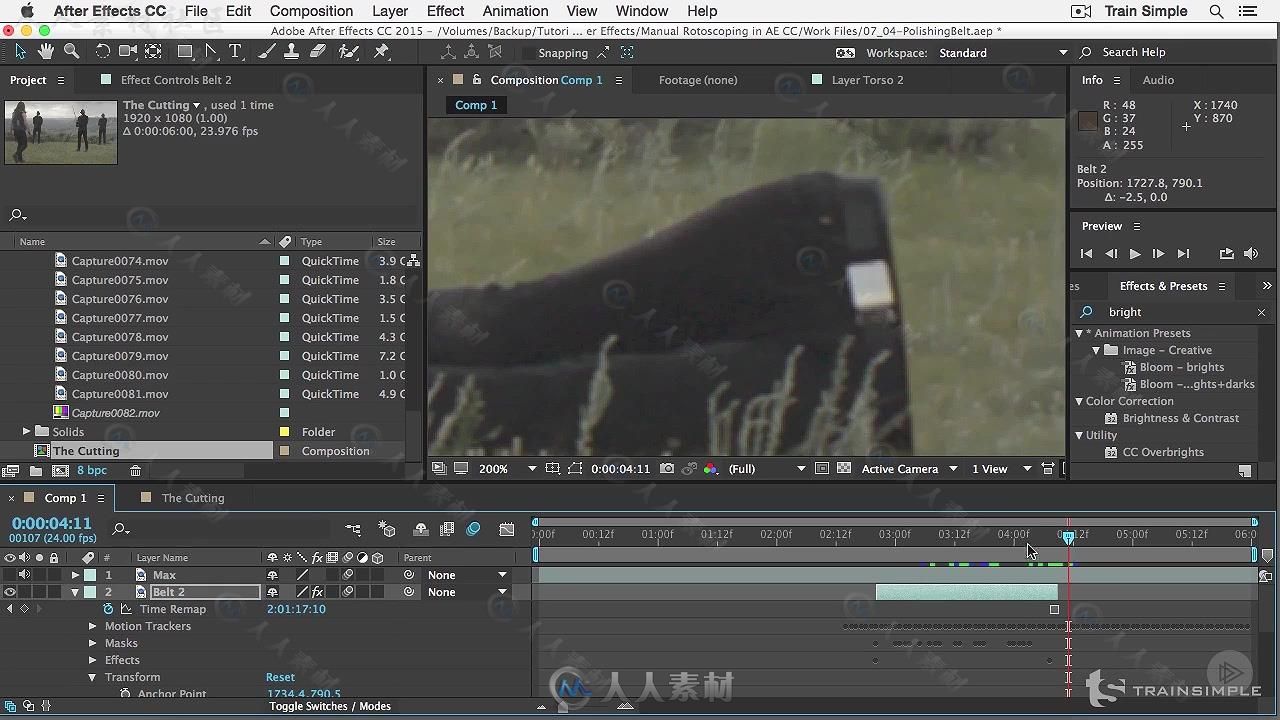Step to next frame in Preview panel
The image size is (1280, 720).
tap(1158, 254)
